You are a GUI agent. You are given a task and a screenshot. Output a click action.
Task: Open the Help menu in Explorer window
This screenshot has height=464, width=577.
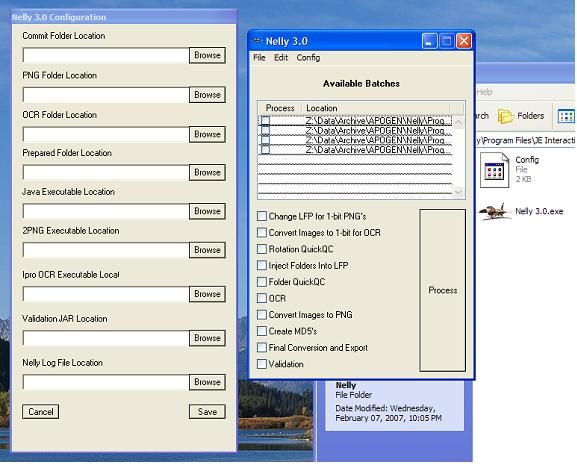pos(484,92)
